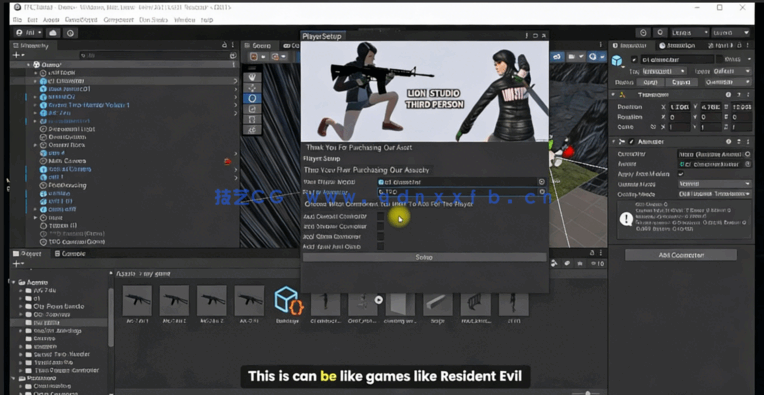The image size is (764, 395).
Task: Toggle Apply Root Motion checkbox
Action: pyautogui.click(x=681, y=174)
